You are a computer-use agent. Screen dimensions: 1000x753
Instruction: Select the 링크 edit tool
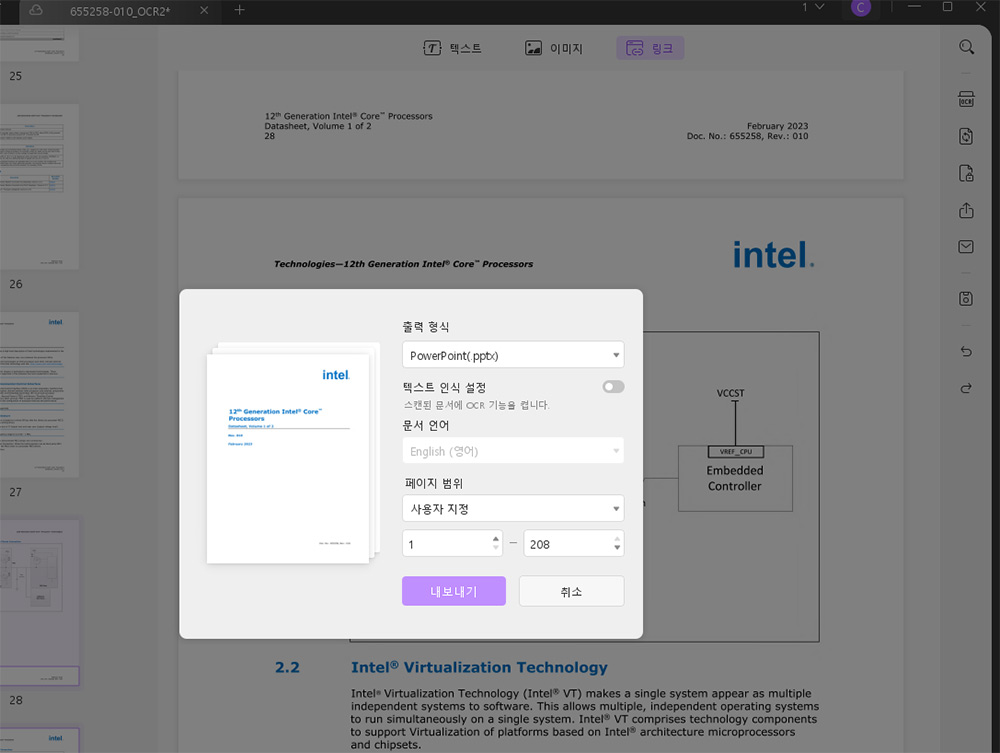pos(650,48)
